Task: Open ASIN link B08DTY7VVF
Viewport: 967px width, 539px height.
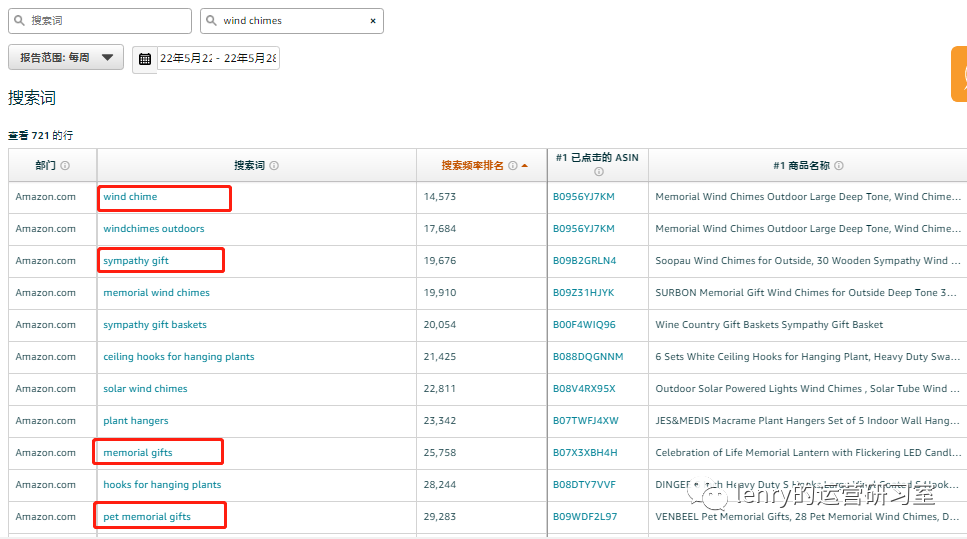Action: 584,485
